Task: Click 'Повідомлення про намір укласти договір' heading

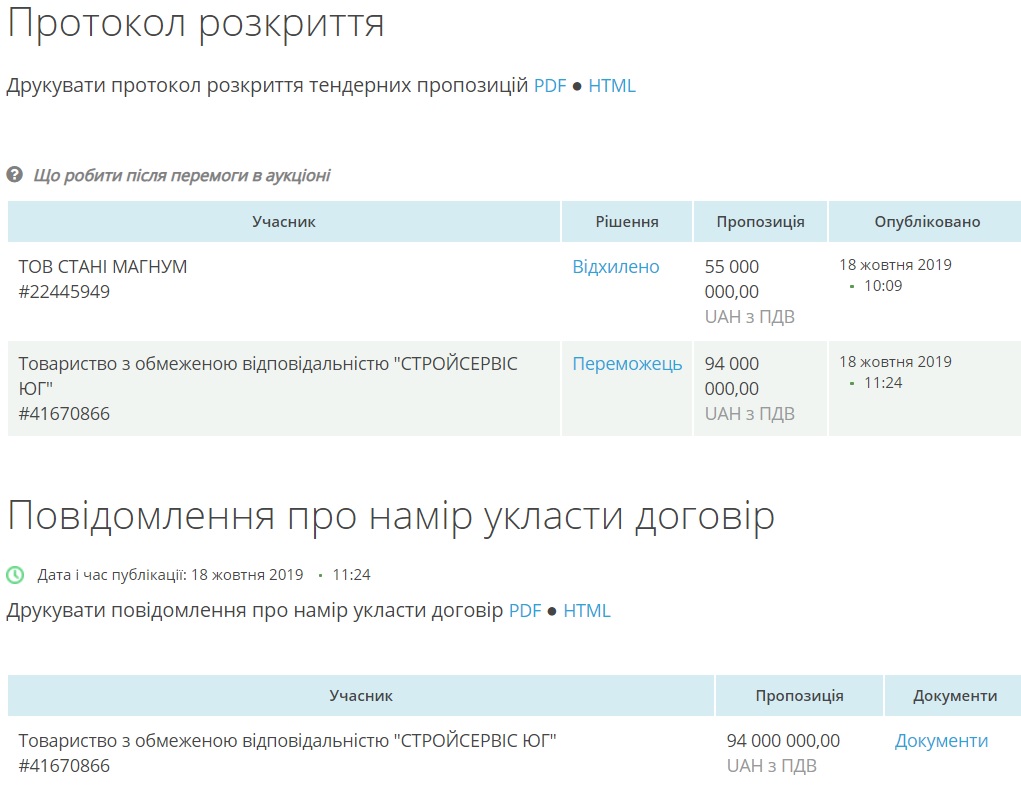Action: click(391, 517)
